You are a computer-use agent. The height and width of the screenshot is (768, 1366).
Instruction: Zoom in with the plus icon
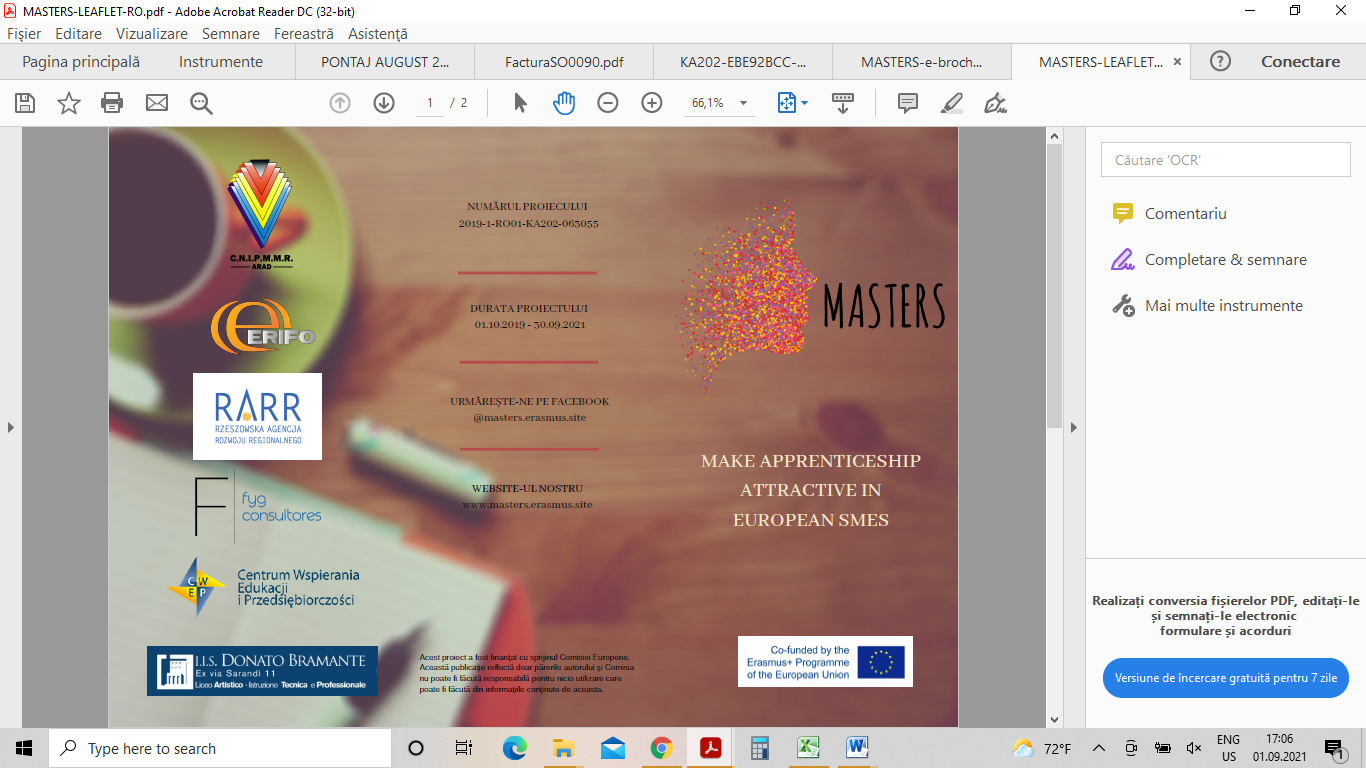click(x=652, y=103)
